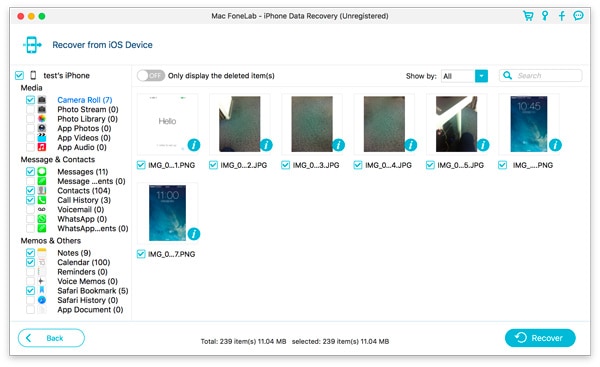The image size is (600, 367).
Task: Open Notes (9) category
Action: click(x=74, y=253)
